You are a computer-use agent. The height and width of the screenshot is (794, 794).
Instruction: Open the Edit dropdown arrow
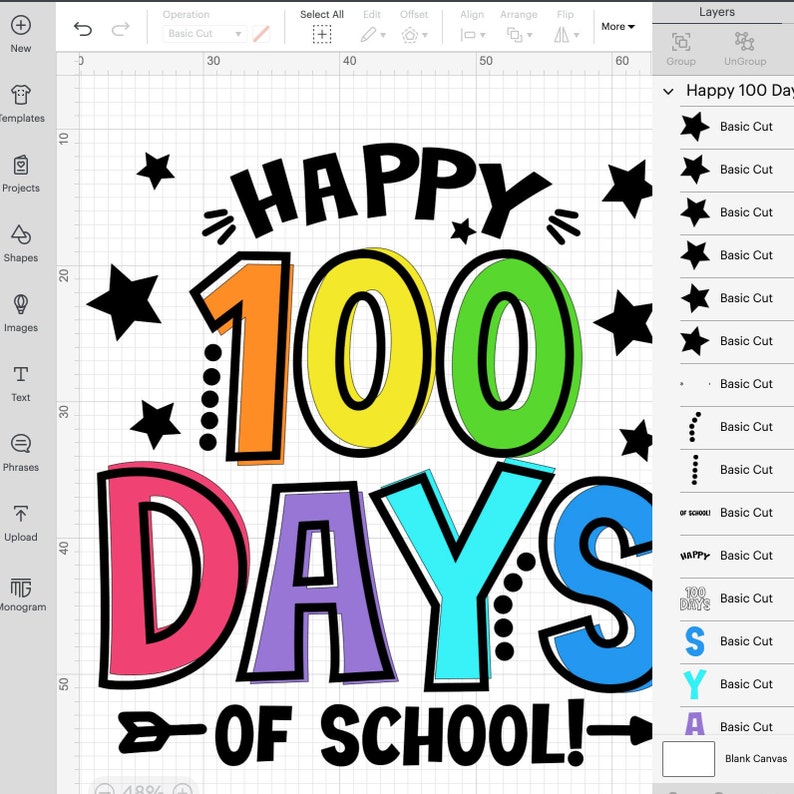coord(383,35)
